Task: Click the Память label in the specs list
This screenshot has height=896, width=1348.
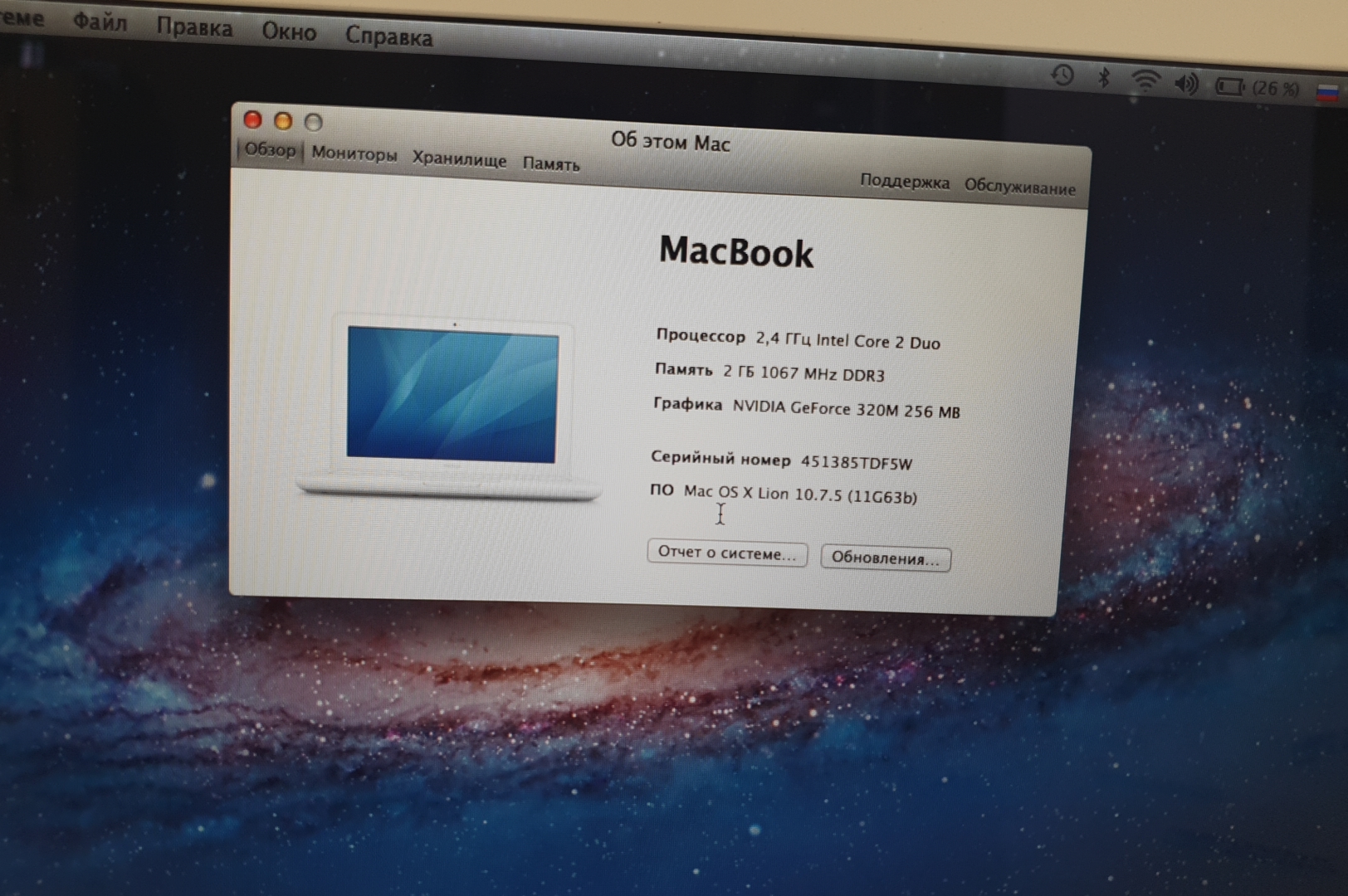Action: 683,370
